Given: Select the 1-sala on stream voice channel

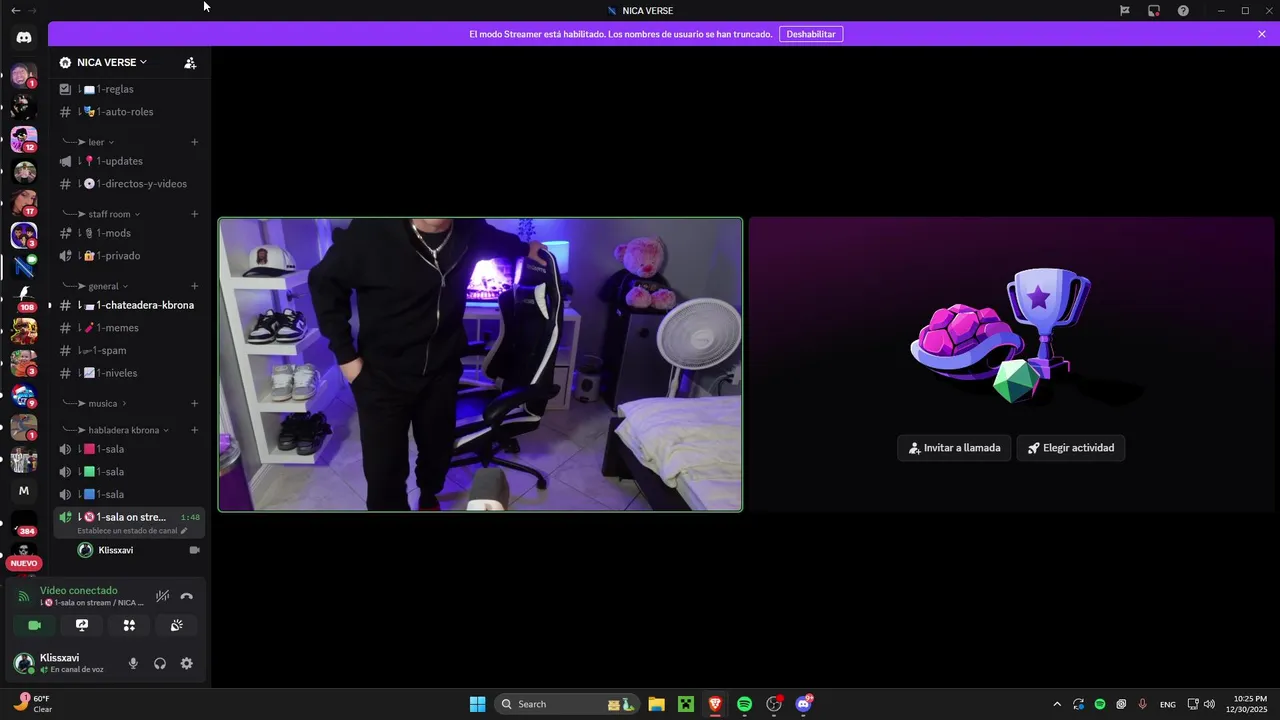Looking at the screenshot, I should point(130,523).
